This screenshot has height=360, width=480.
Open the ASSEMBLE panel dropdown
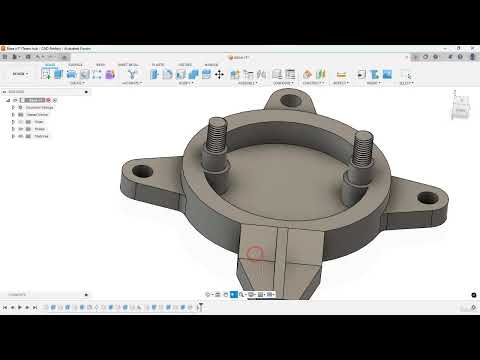pos(247,83)
